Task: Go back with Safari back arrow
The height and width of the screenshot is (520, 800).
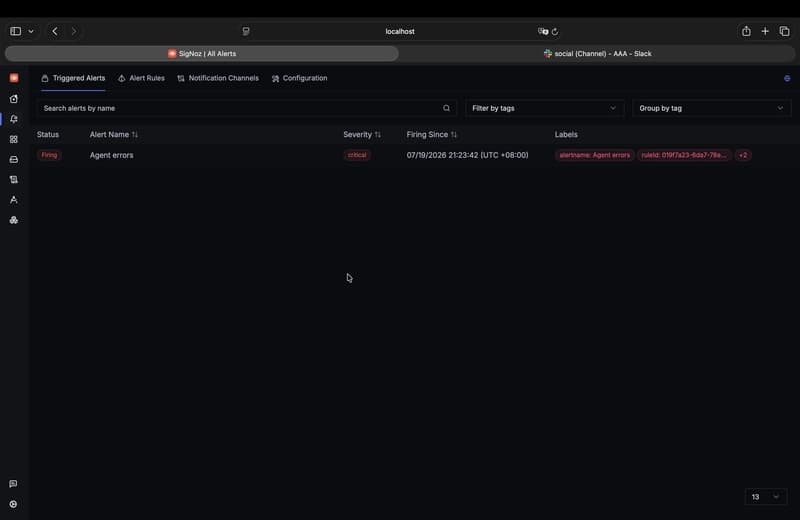Action: (55, 31)
